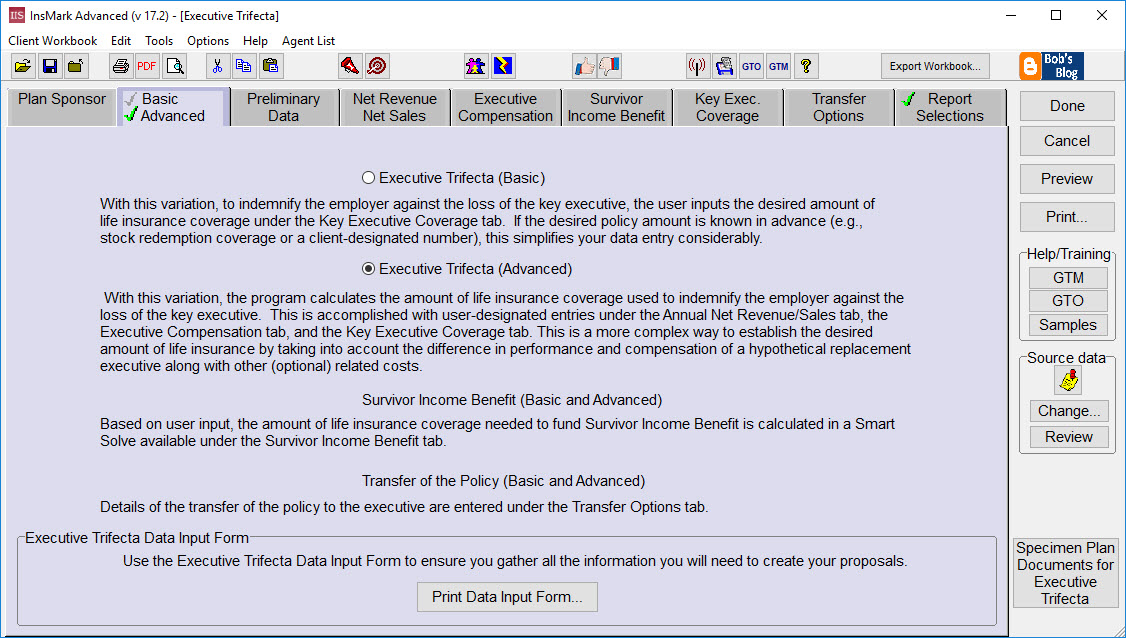
Task: Click the printer icon in toolbar
Action: pyautogui.click(x=121, y=66)
